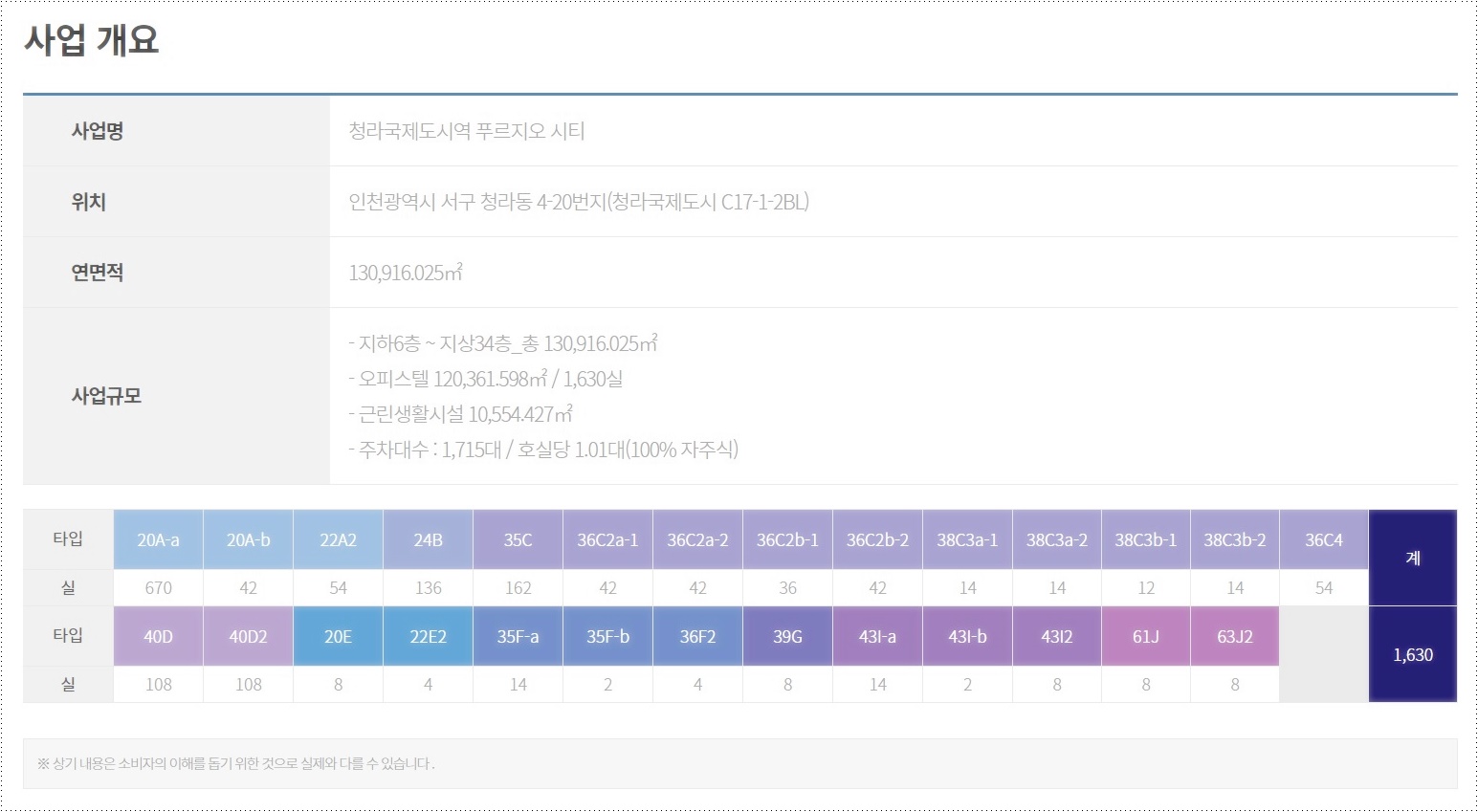Click the 108 unit count under 40D
This screenshot has width=1478, height=812.
(x=159, y=685)
